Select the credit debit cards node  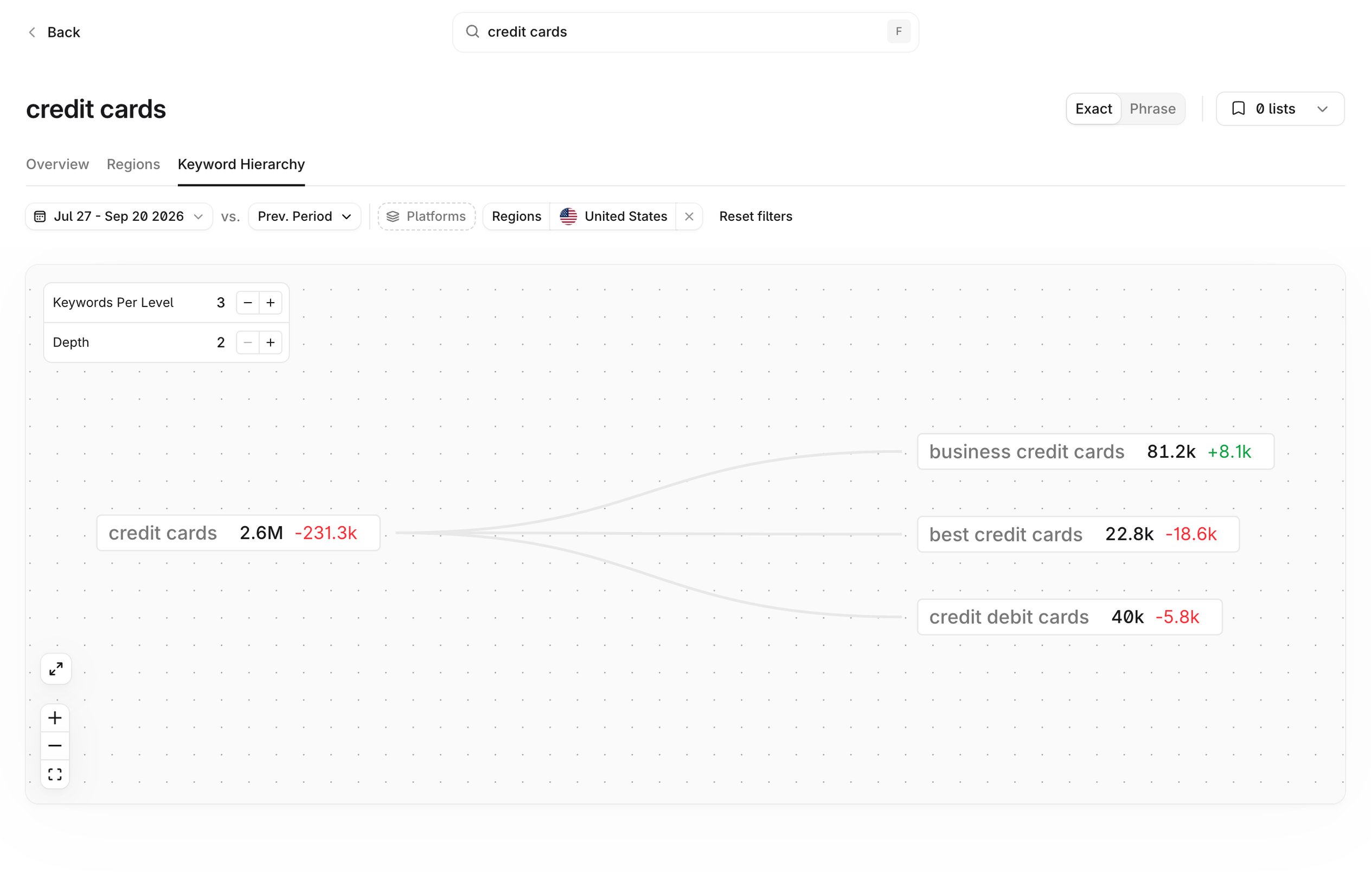point(1069,617)
